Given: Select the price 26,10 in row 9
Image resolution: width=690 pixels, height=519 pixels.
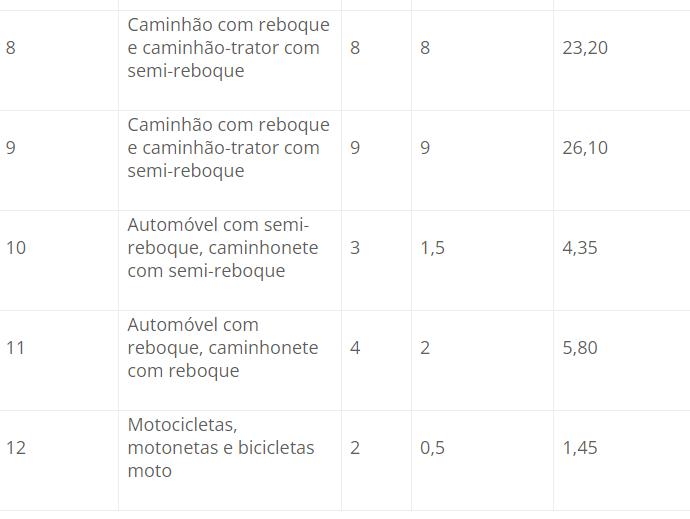Looking at the screenshot, I should [x=585, y=148].
